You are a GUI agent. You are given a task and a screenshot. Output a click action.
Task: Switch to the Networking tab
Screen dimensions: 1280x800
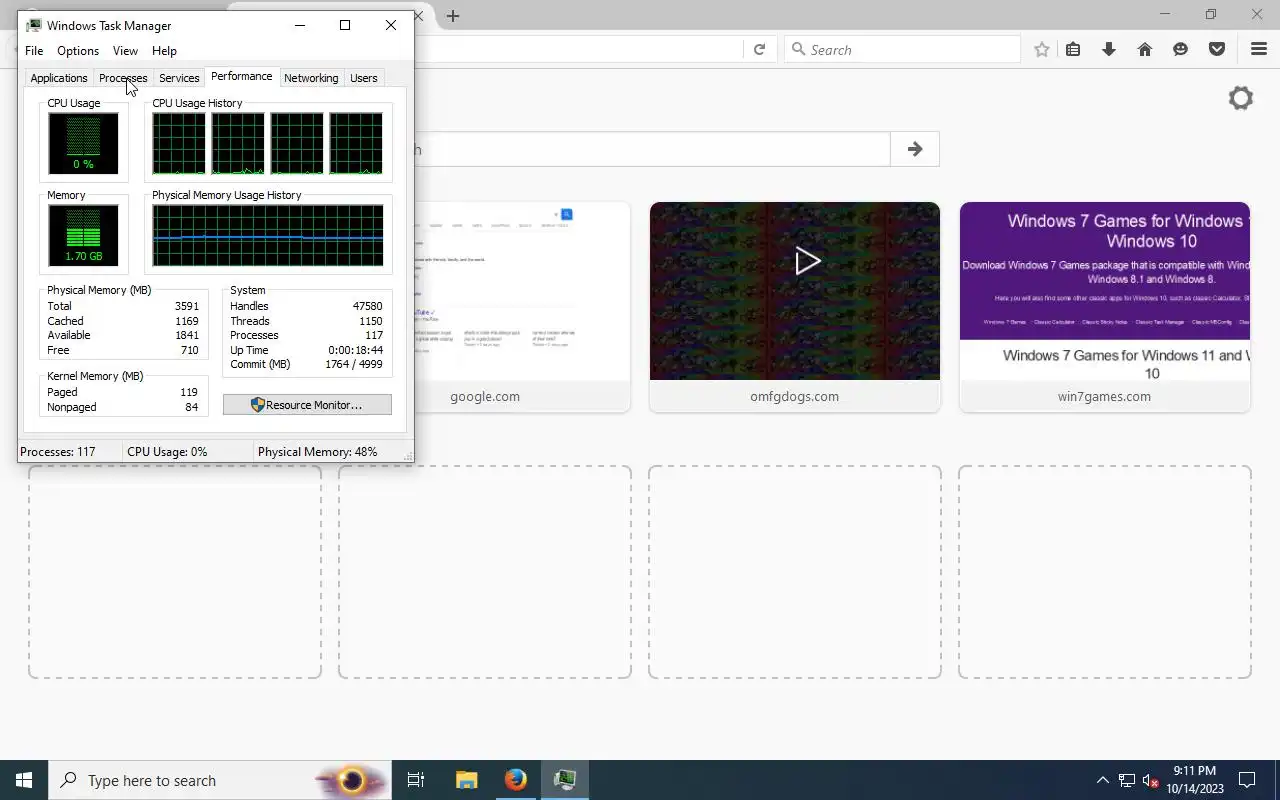coord(311,78)
